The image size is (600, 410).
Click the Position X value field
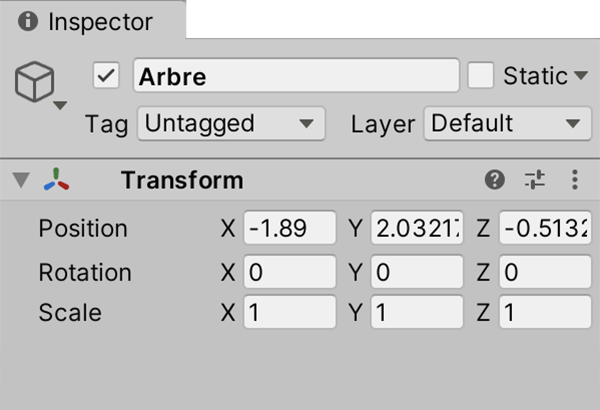coord(290,228)
